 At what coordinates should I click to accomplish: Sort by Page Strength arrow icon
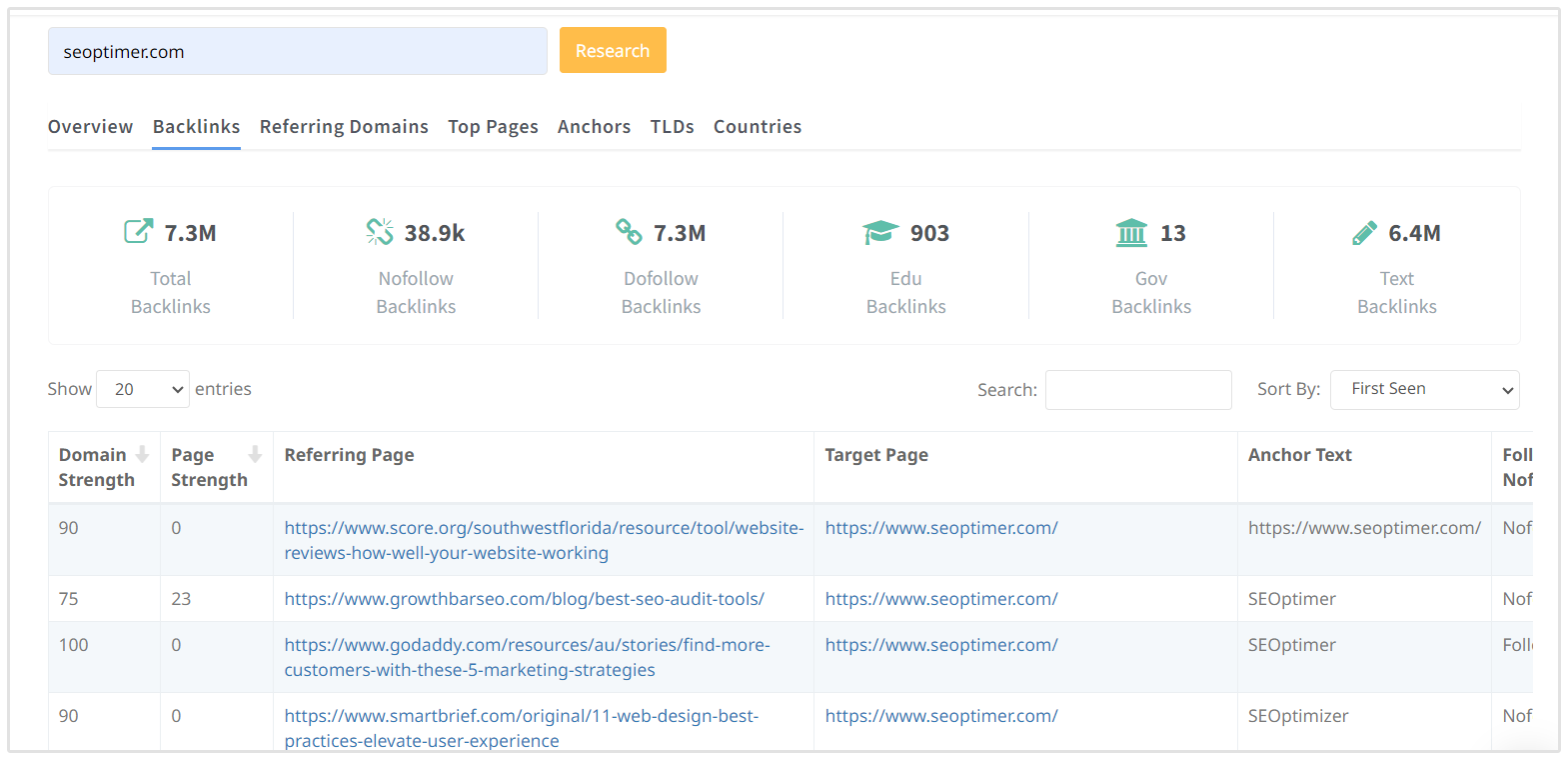point(255,455)
